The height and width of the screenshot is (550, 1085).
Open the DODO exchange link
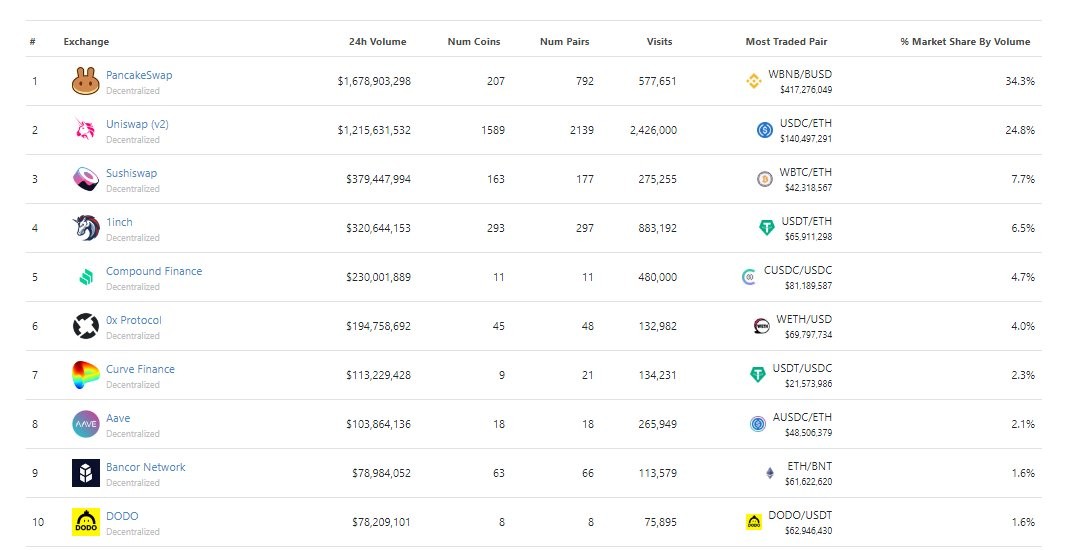122,516
